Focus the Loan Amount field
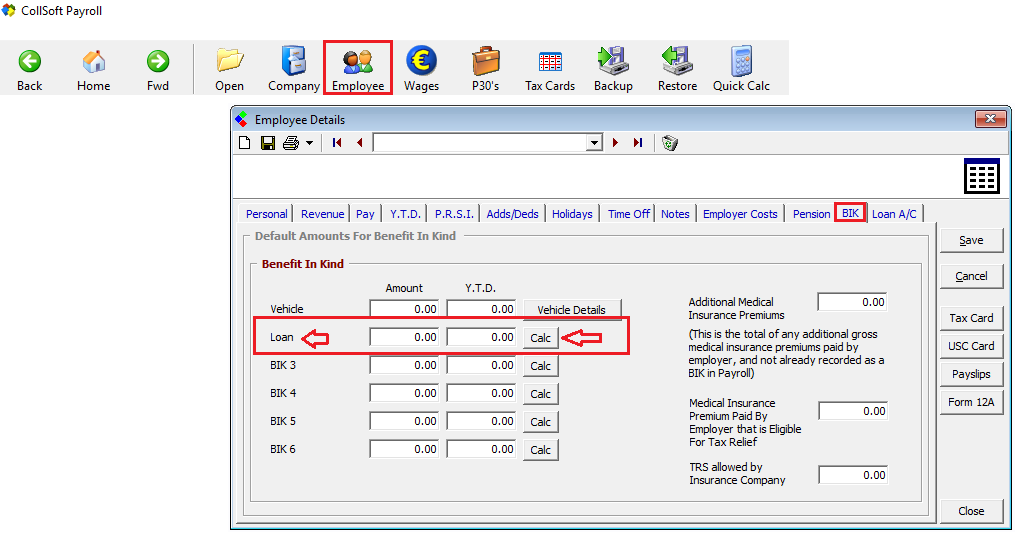This screenshot has width=1021, height=537. tap(404, 337)
